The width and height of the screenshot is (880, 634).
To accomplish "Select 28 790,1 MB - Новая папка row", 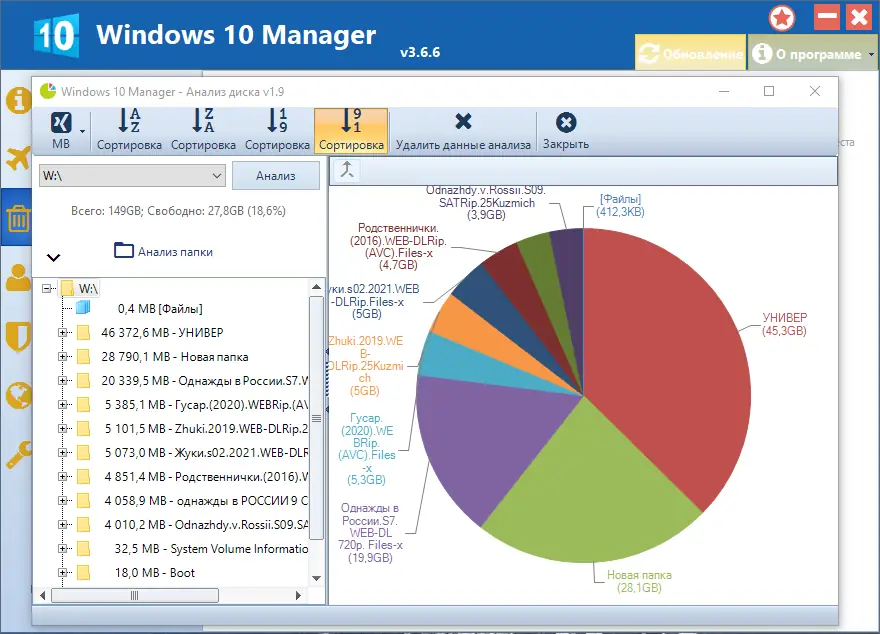I will pos(175,357).
